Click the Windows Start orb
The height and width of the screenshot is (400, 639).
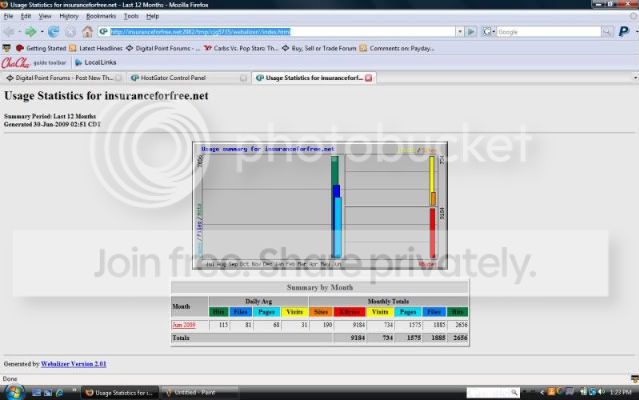coord(14,392)
